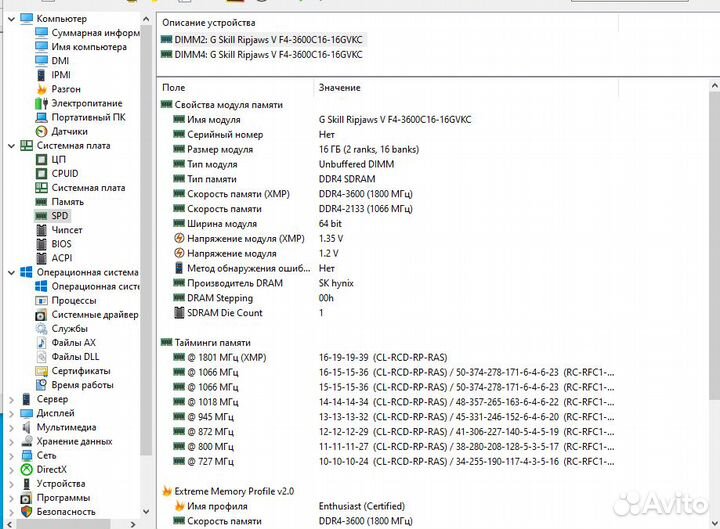Collapse the Компьютер tree node

(11, 19)
